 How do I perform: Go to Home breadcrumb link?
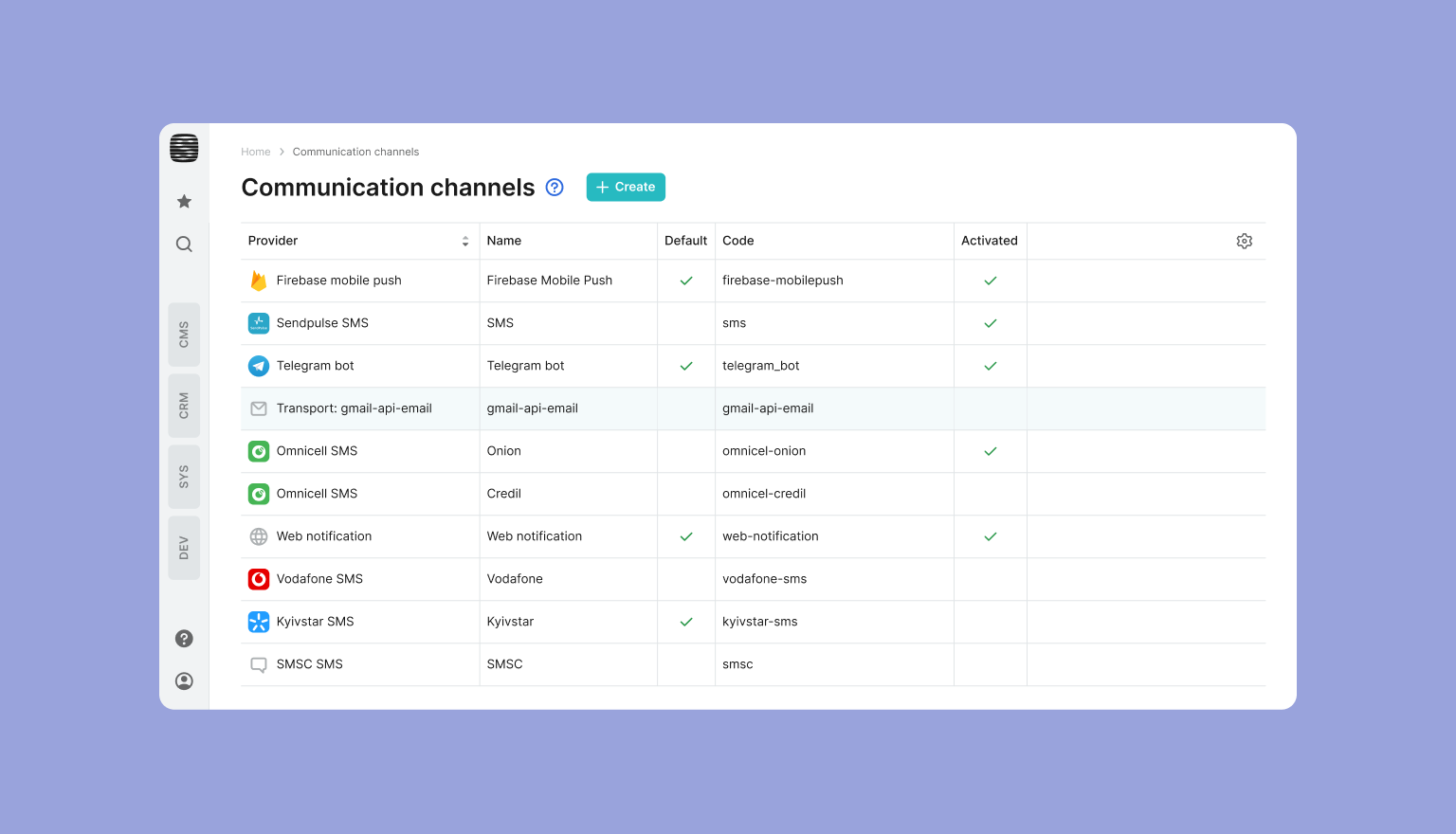[x=255, y=152]
